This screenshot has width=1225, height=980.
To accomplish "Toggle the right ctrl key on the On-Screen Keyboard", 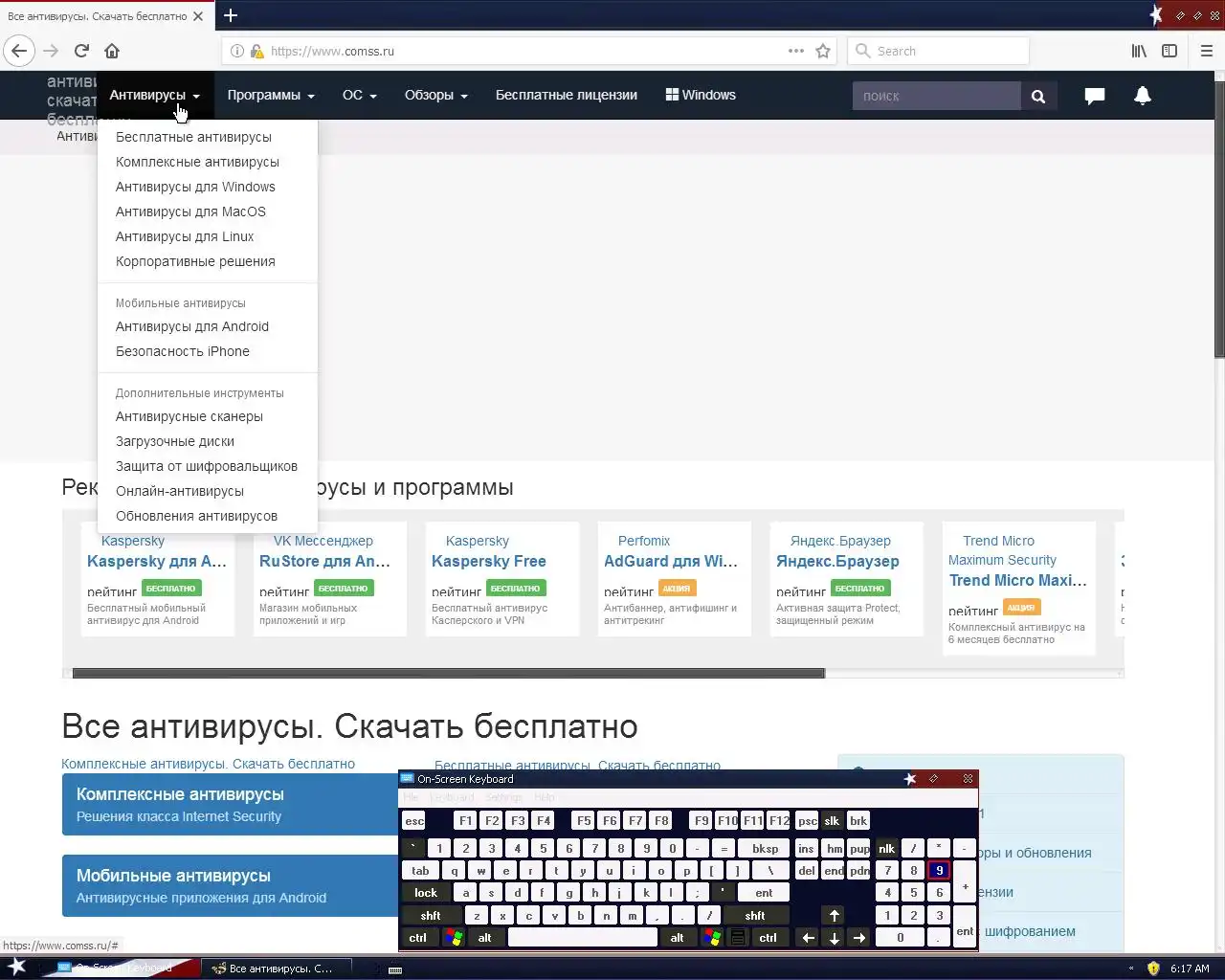I will click(x=768, y=938).
